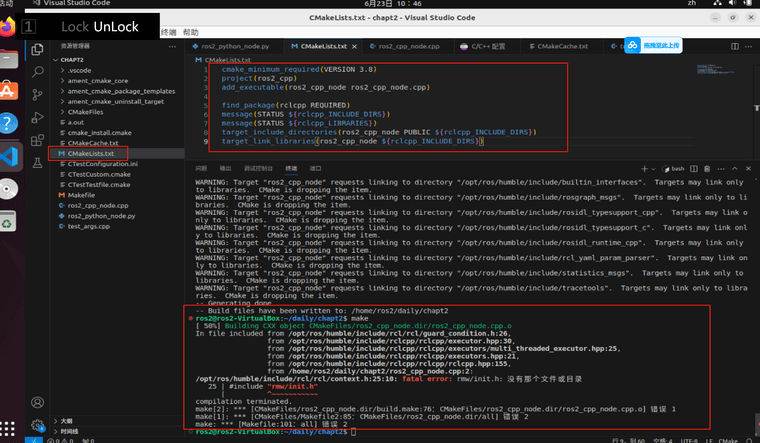The width and height of the screenshot is (760, 443).
Task: Close the terminal panel
Action: tap(748, 169)
